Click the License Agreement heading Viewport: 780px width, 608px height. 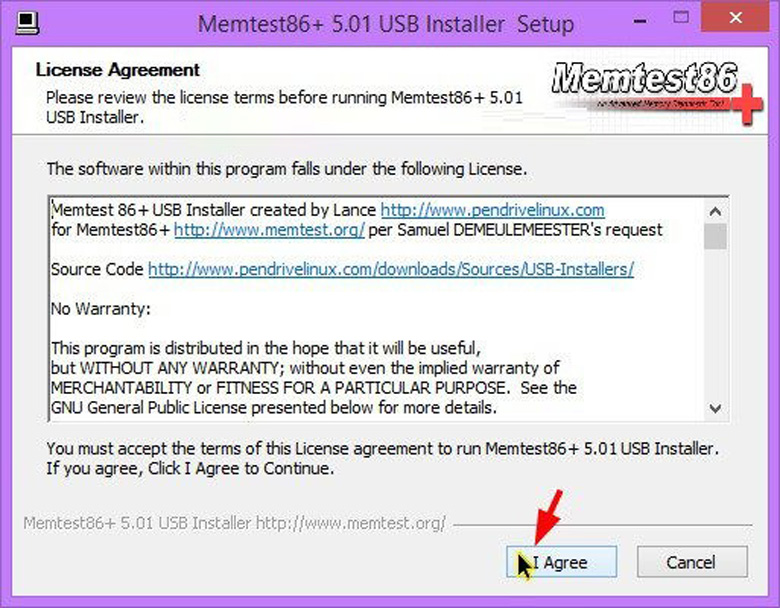117,70
